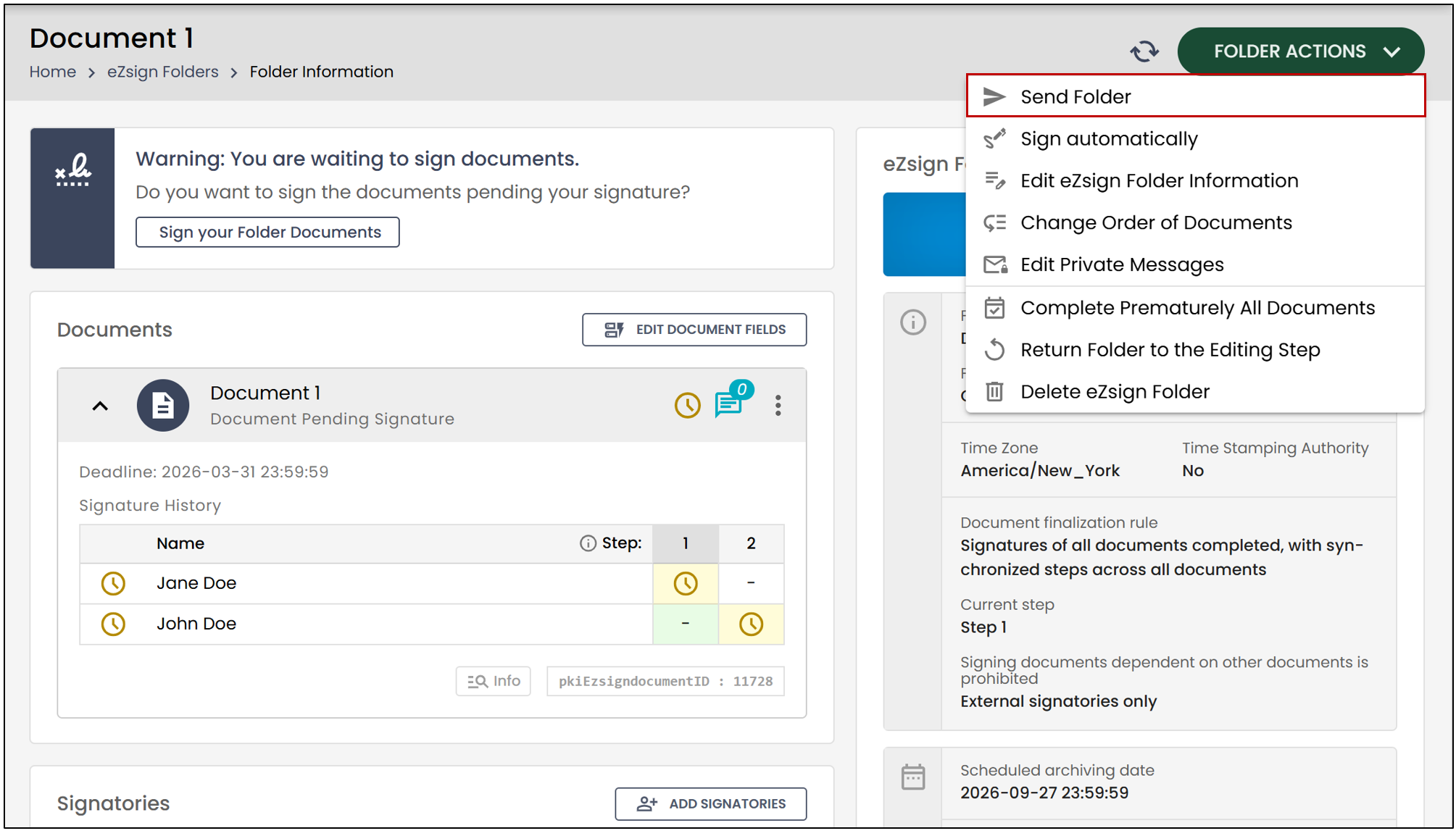Click the scheduled archiving calendar icon
Viewport: 1456px width, 836px height.
tap(913, 777)
